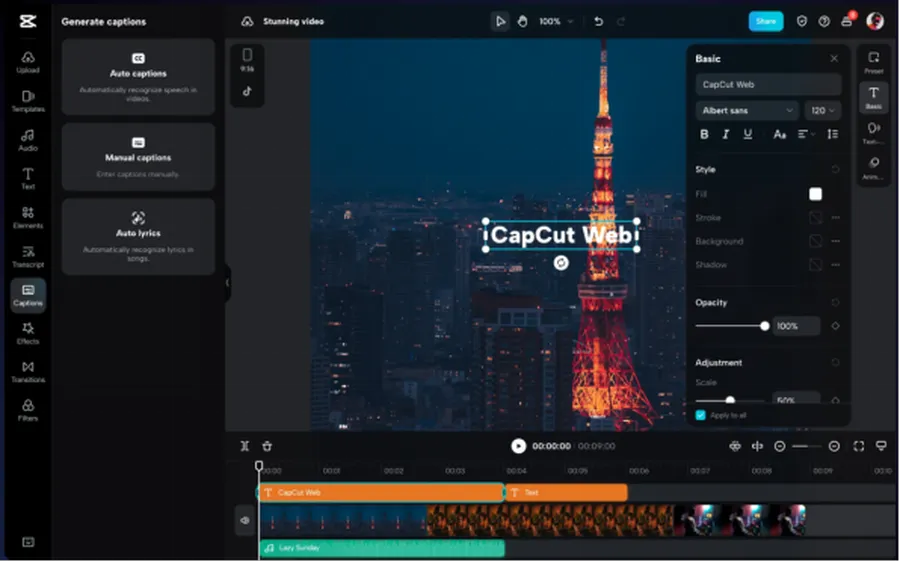Click the white Fill color swatch

[x=815, y=194]
